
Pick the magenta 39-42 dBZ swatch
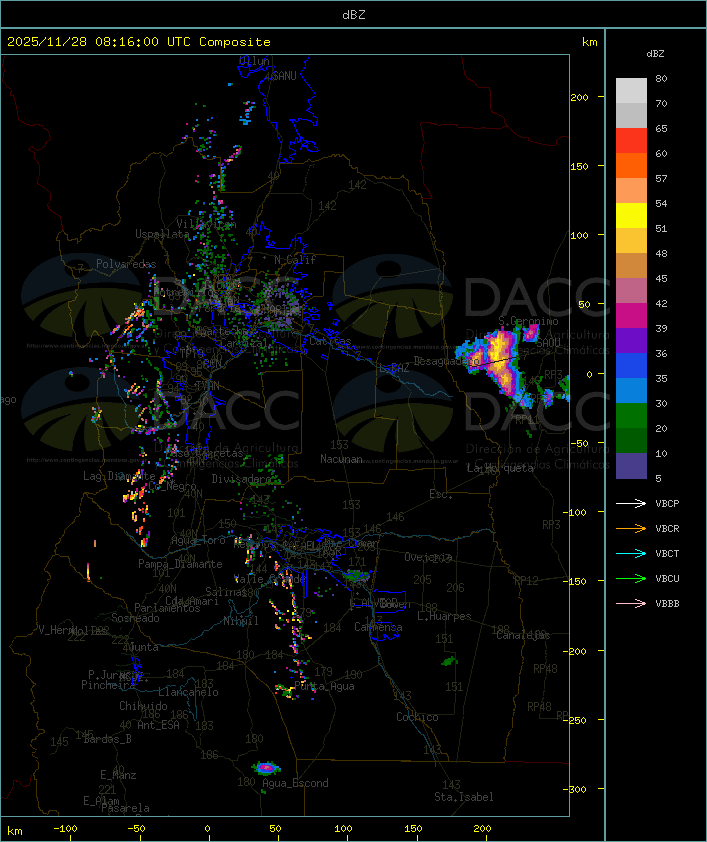pyautogui.click(x=631, y=316)
